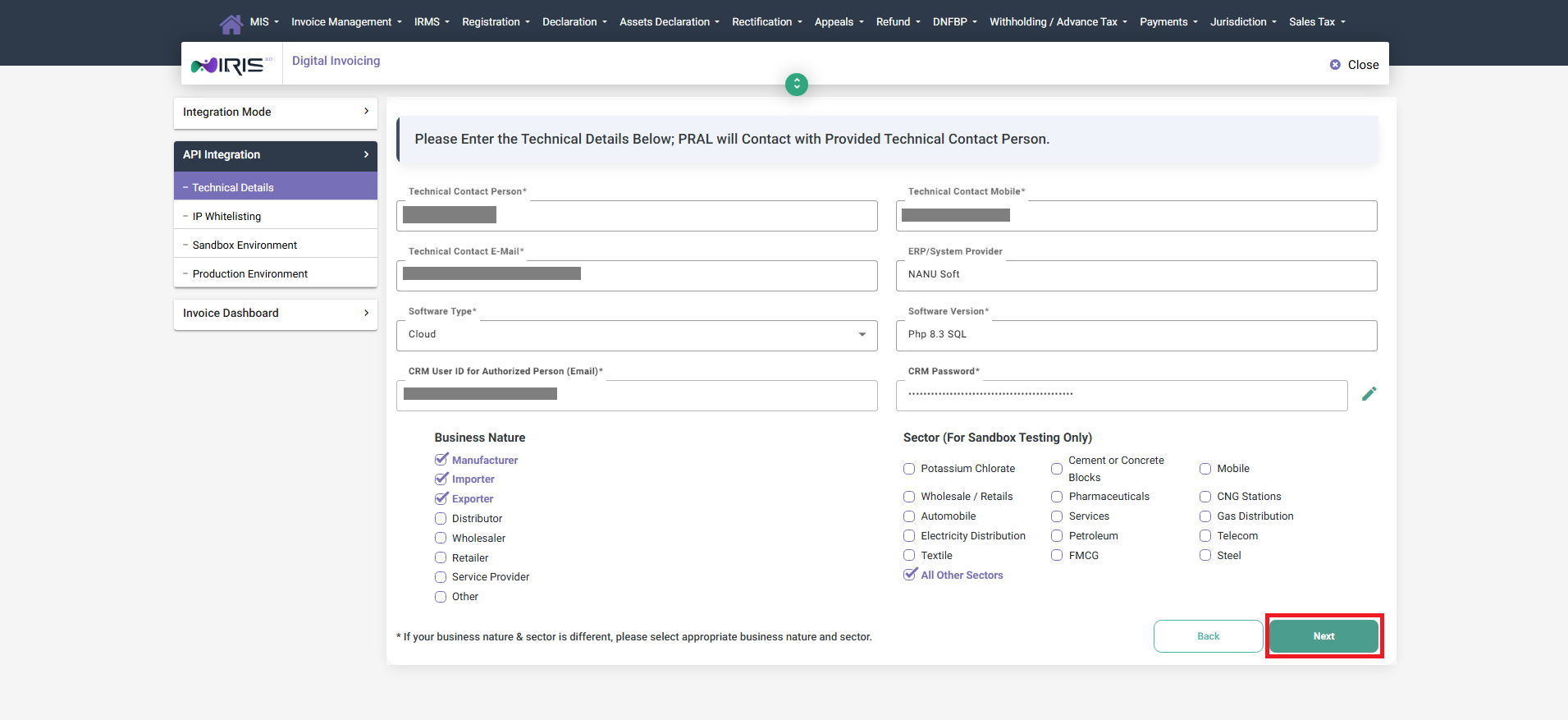Open the Software Type dropdown
This screenshot has width=1568, height=720.
(637, 335)
